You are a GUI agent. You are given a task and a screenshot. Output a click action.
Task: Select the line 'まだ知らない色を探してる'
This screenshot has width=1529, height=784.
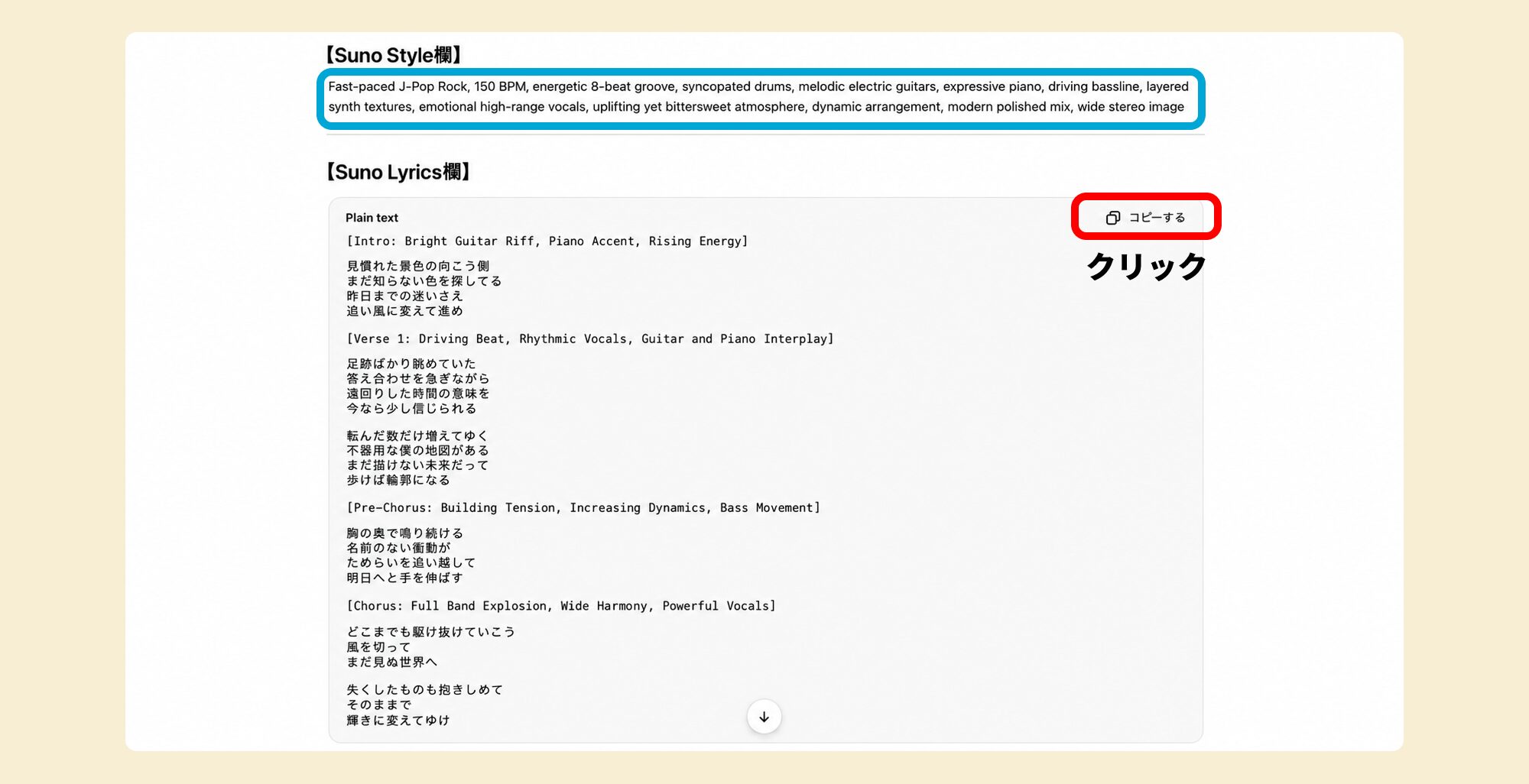tap(424, 281)
